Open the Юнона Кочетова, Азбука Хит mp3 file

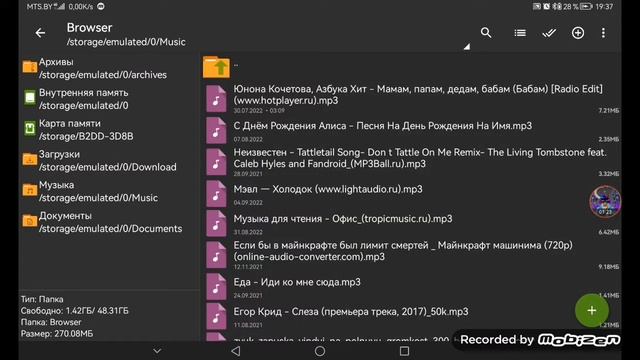(x=411, y=99)
